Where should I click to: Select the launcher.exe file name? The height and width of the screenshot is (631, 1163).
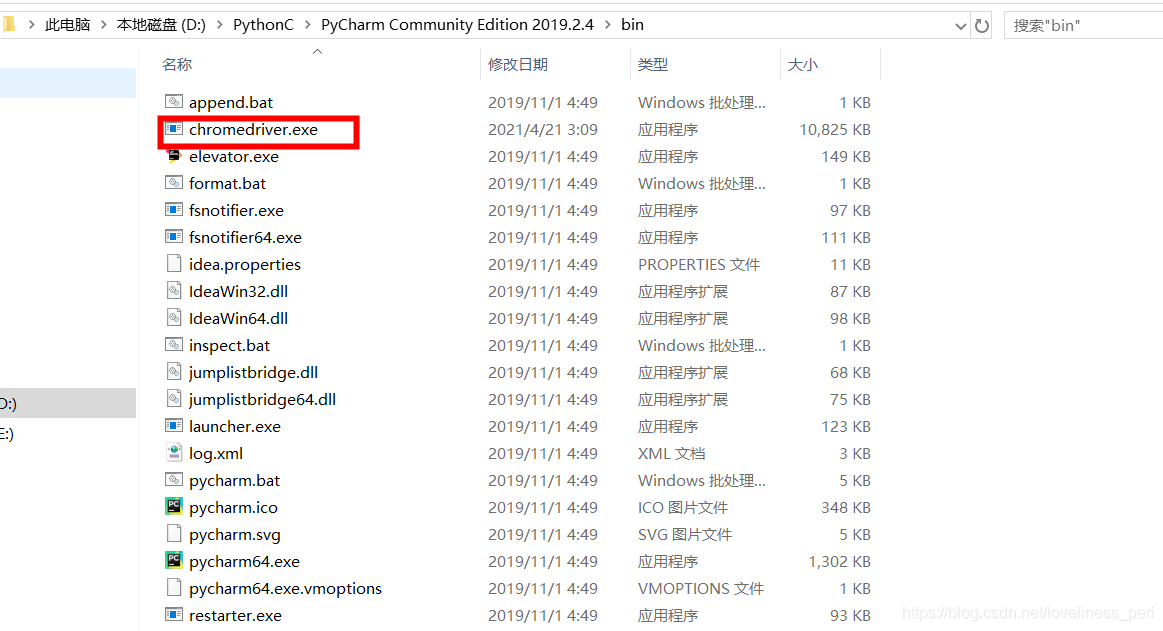pos(234,426)
